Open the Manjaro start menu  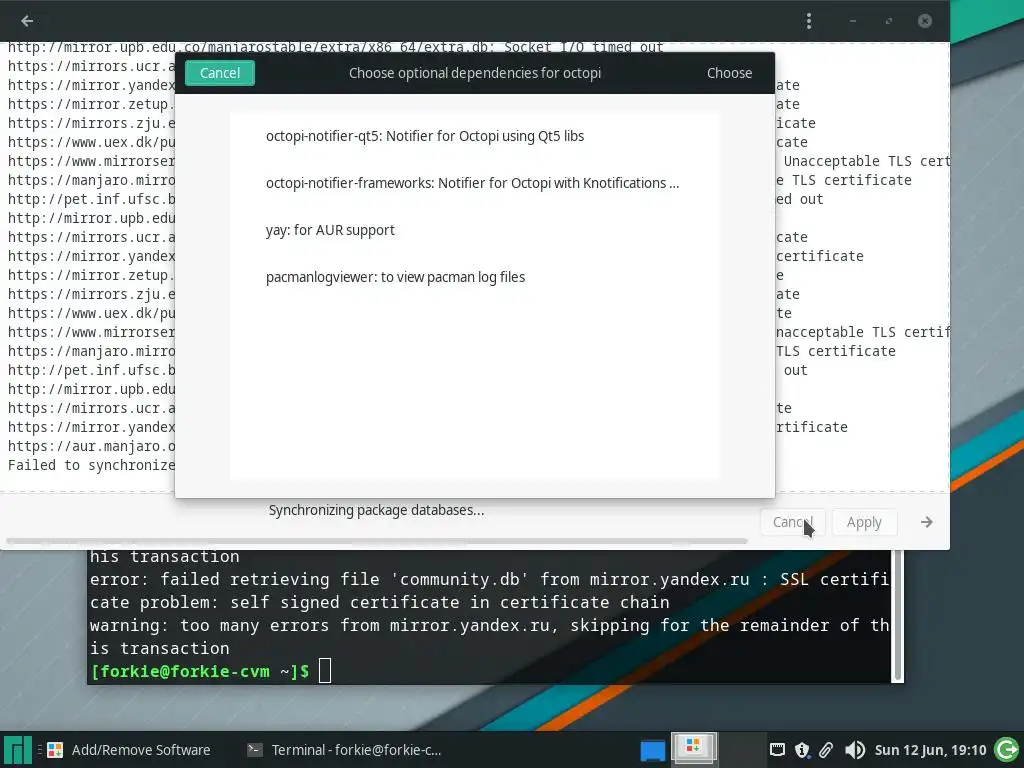coord(17,750)
